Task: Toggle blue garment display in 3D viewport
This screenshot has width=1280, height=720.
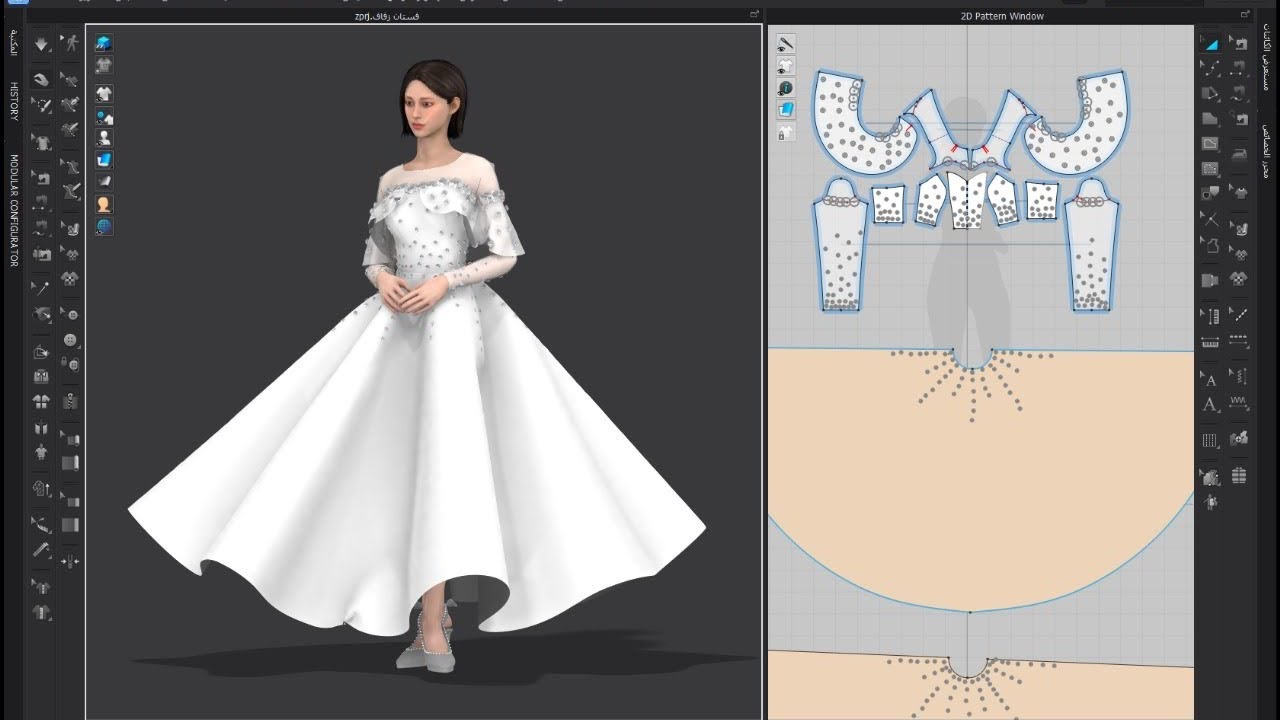Action: 104,43
